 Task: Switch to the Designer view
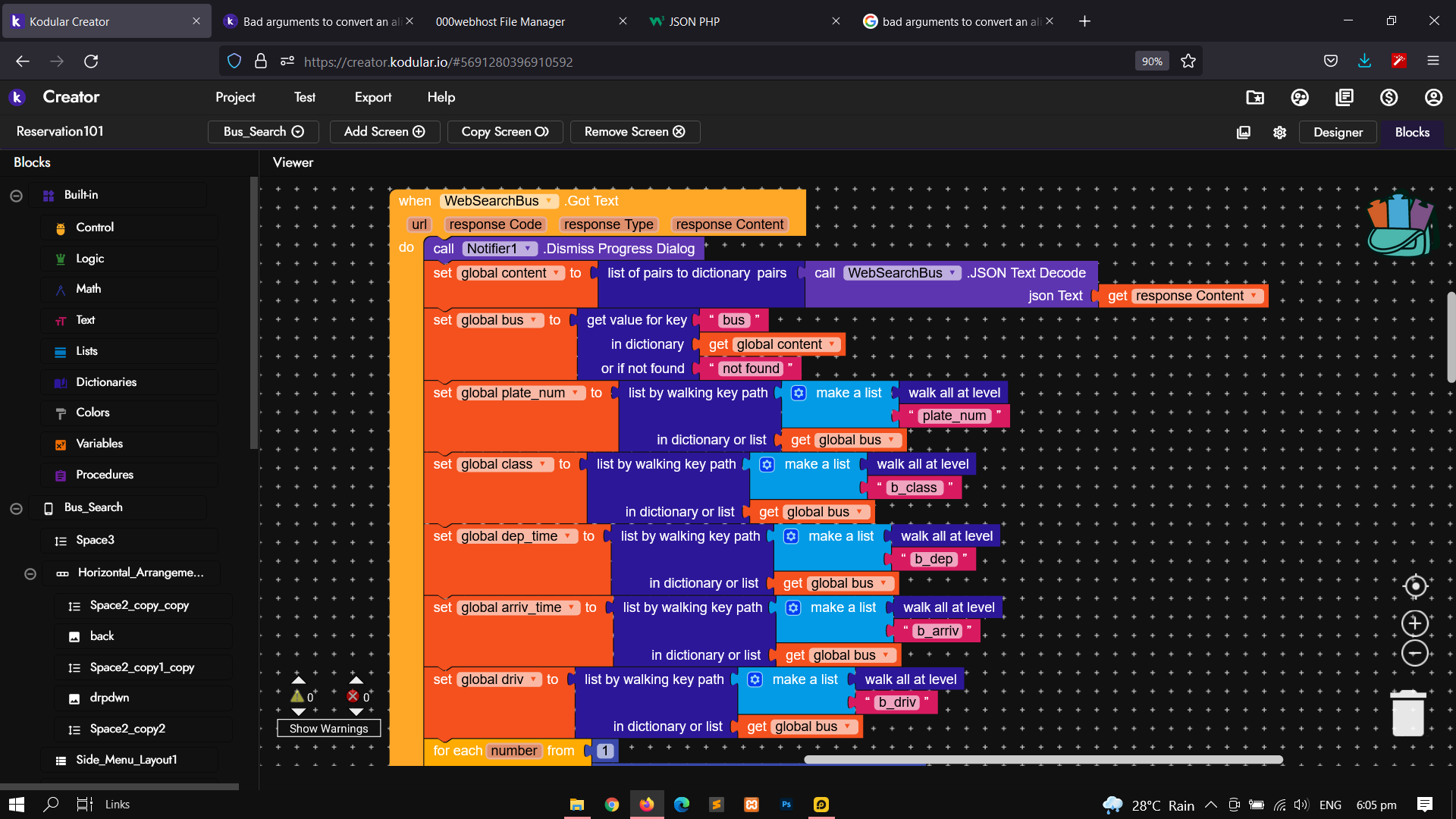[x=1338, y=132]
